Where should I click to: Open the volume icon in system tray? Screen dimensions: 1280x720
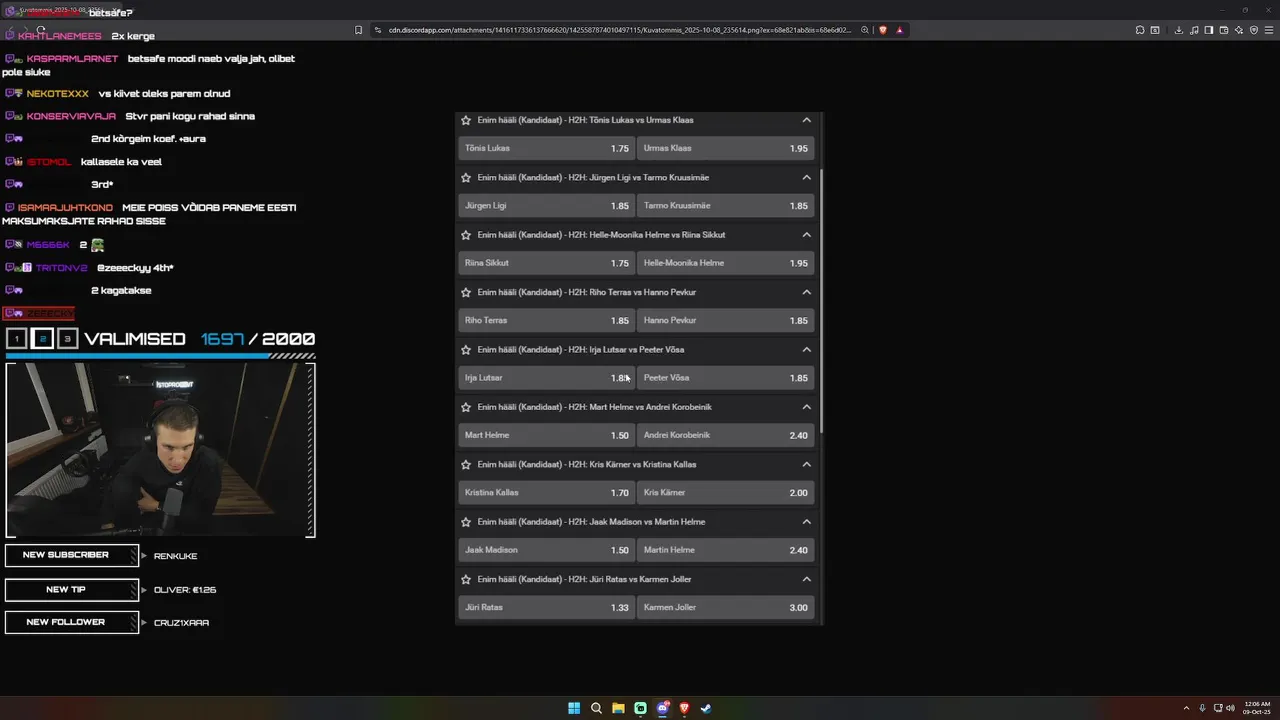pos(1230,708)
